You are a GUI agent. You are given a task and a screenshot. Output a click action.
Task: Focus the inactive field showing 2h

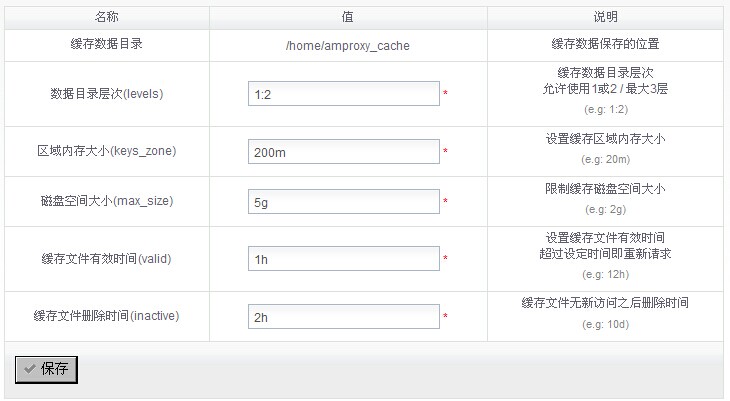pos(343,317)
